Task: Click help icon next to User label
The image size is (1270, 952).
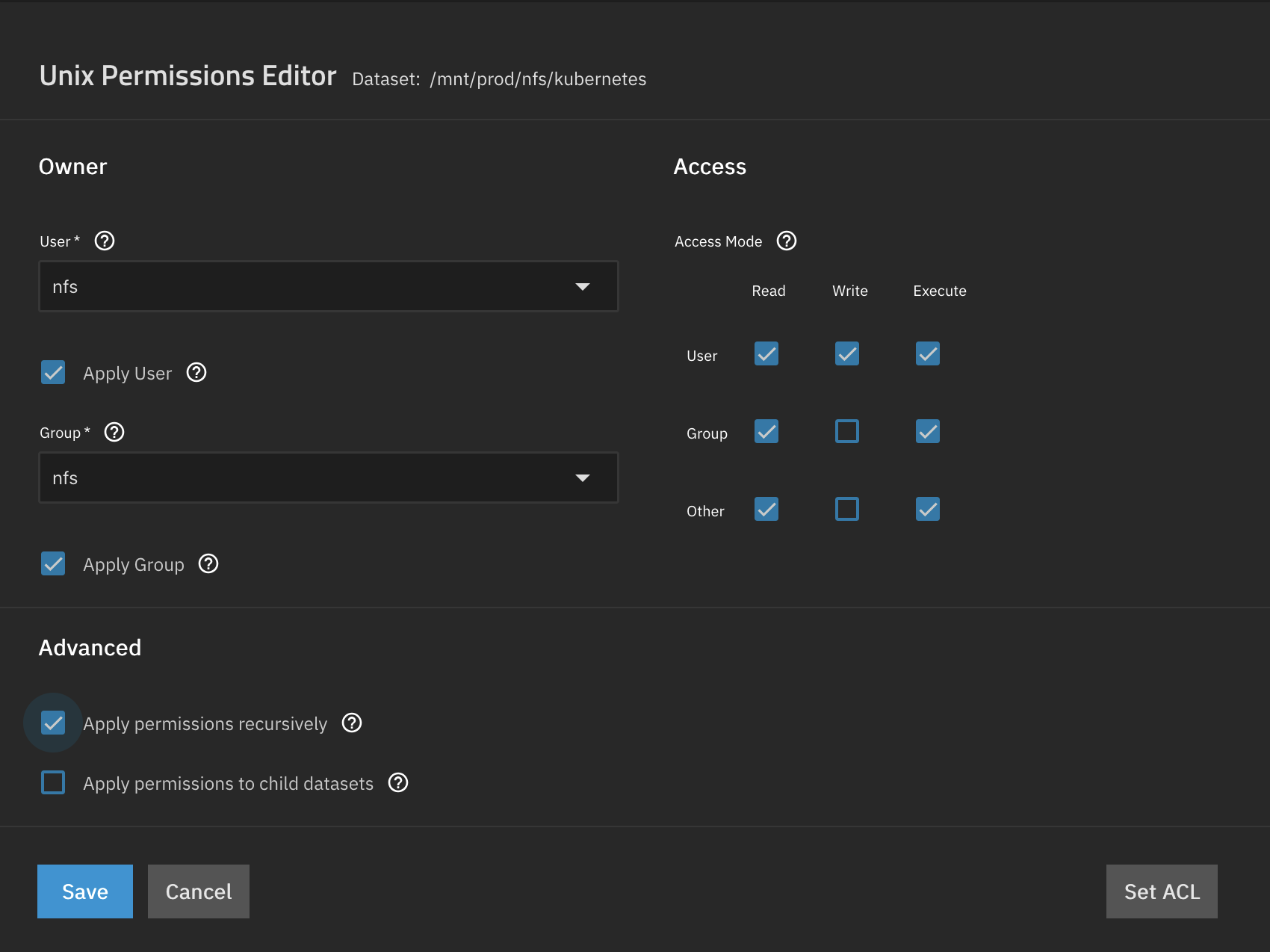Action: click(x=105, y=241)
